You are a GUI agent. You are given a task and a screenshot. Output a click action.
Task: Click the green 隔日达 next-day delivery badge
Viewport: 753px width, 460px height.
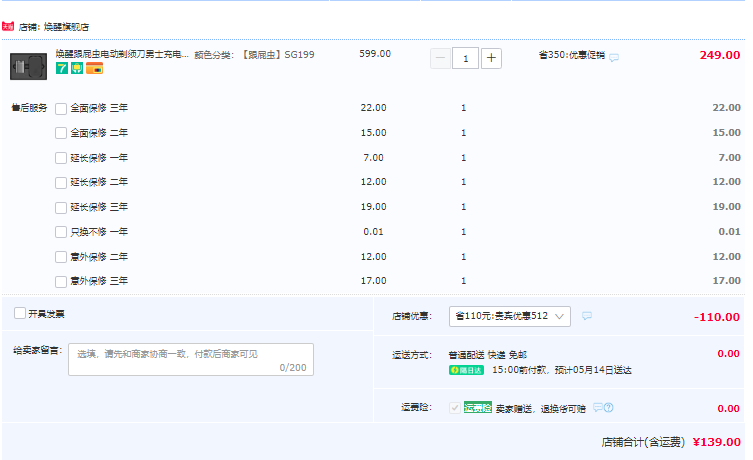(x=466, y=370)
